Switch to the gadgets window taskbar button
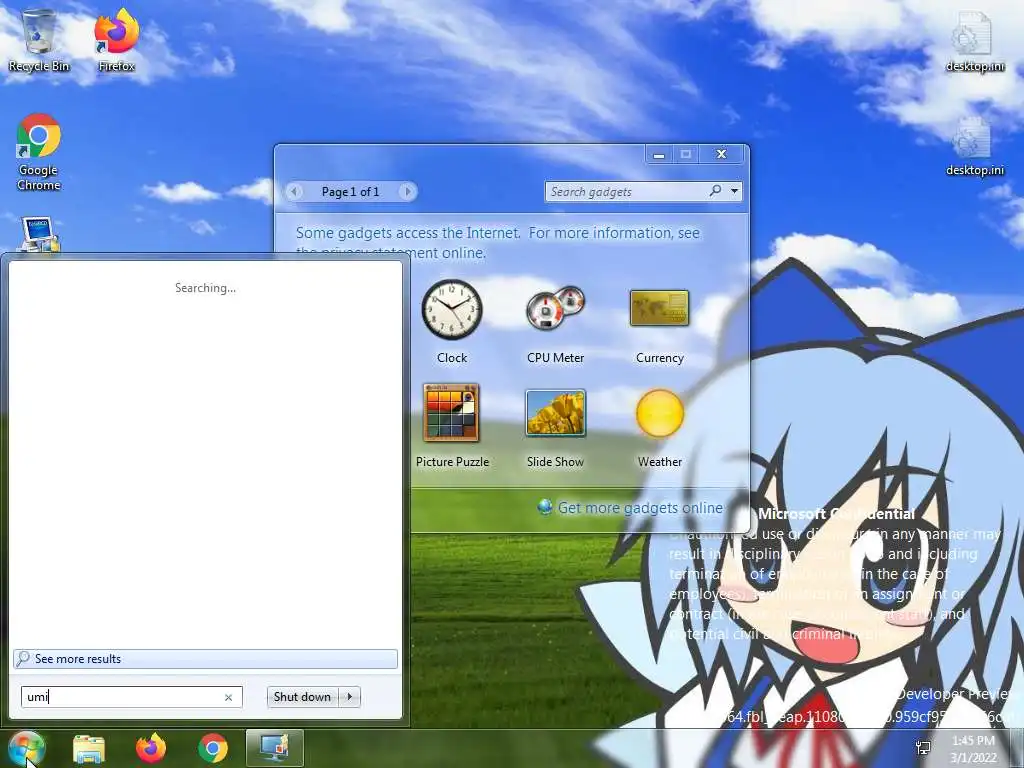1024x768 pixels. (x=275, y=748)
